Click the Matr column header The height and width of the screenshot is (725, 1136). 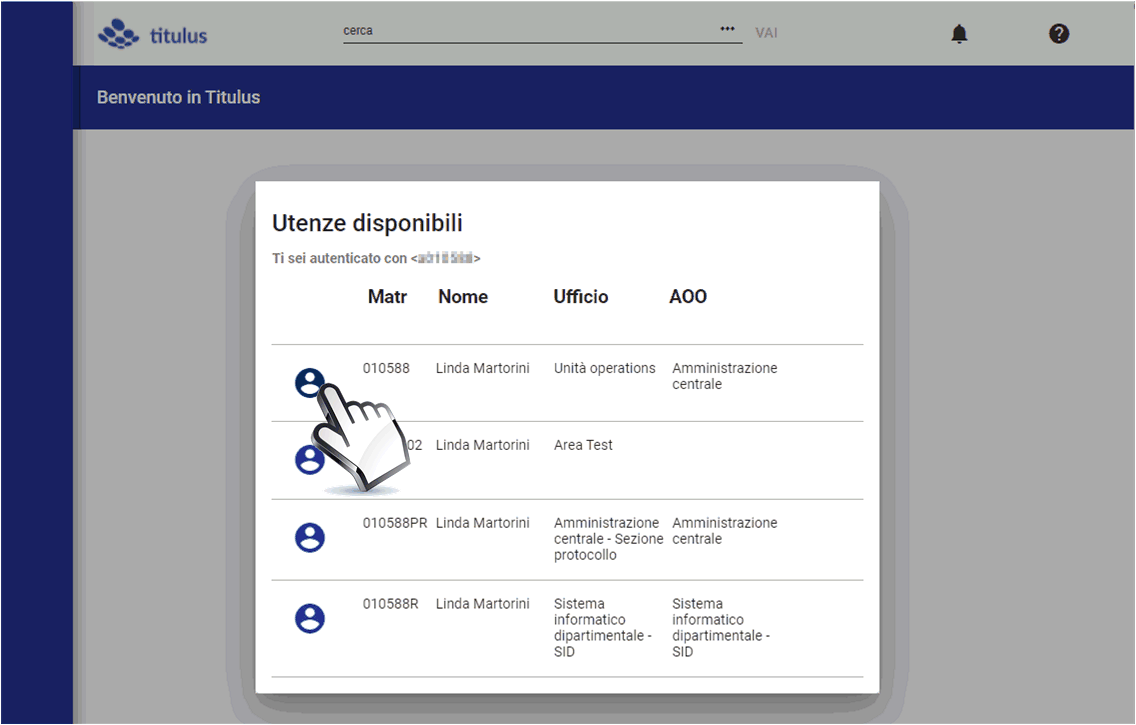[387, 297]
